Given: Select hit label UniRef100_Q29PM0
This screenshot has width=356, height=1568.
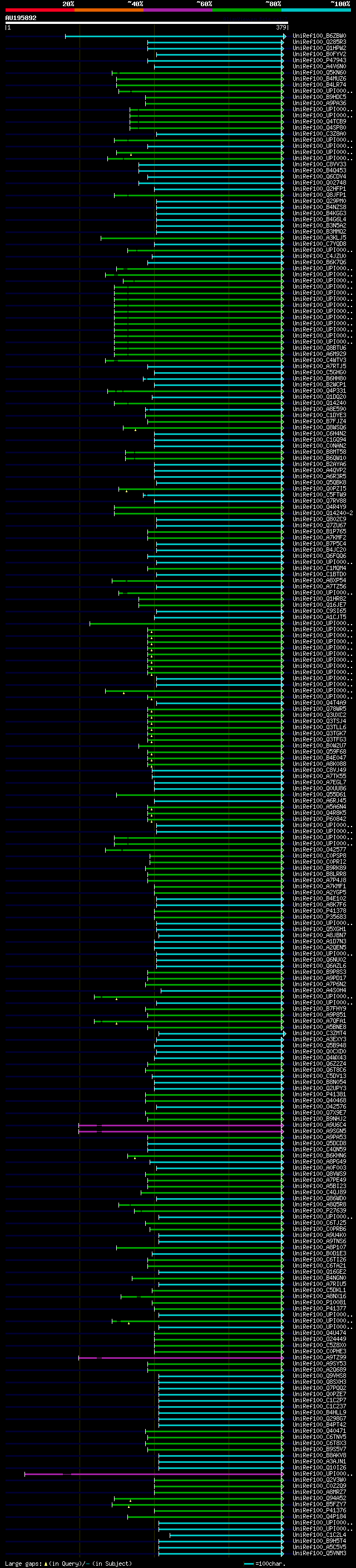Looking at the screenshot, I should click(319, 201).
